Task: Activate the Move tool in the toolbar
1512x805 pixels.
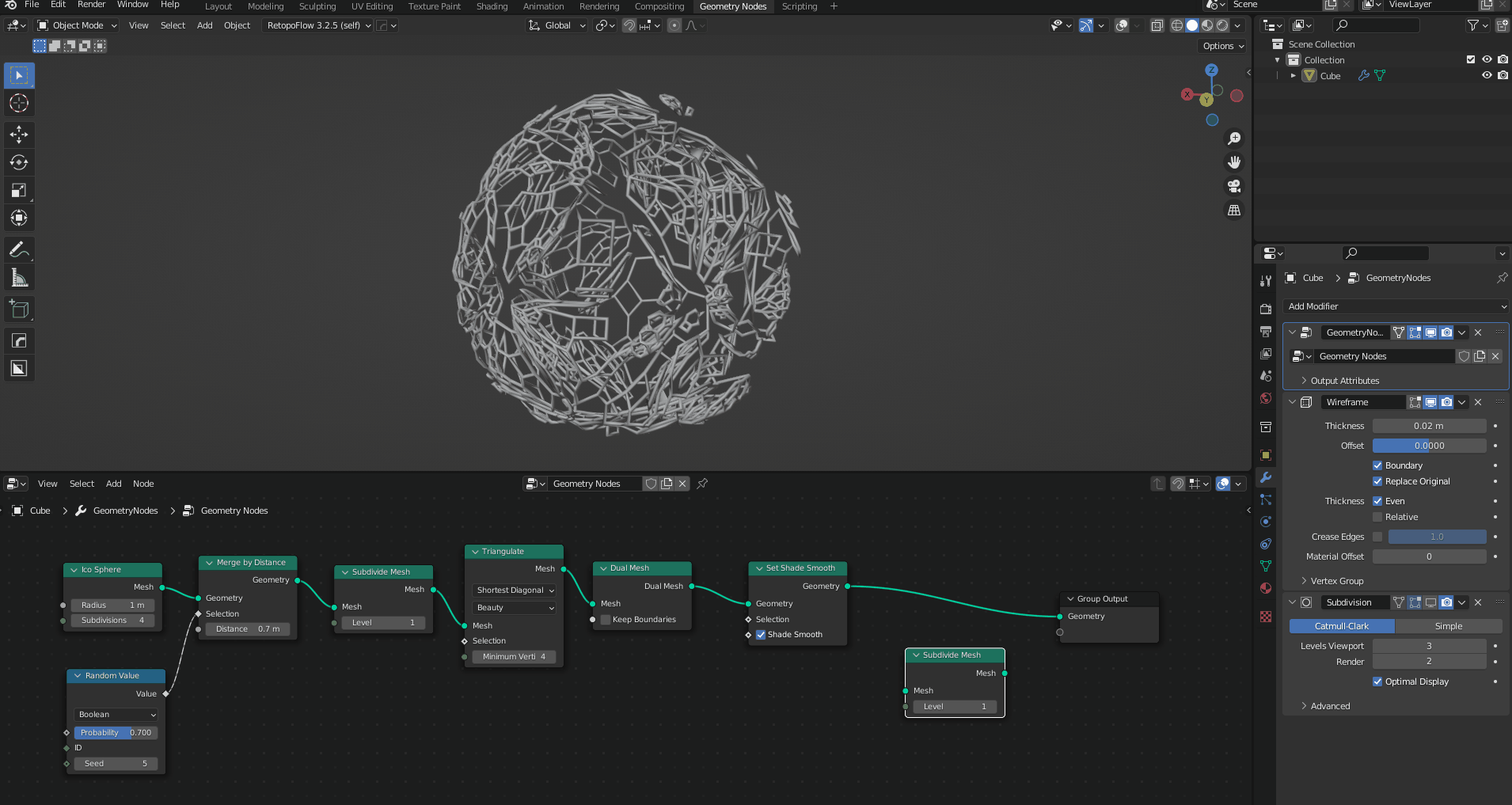Action: tap(19, 135)
